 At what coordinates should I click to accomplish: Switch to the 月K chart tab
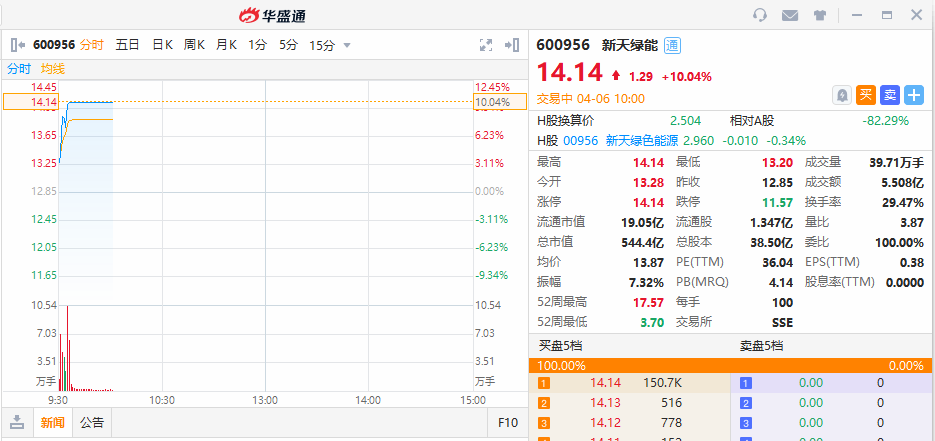tap(227, 45)
